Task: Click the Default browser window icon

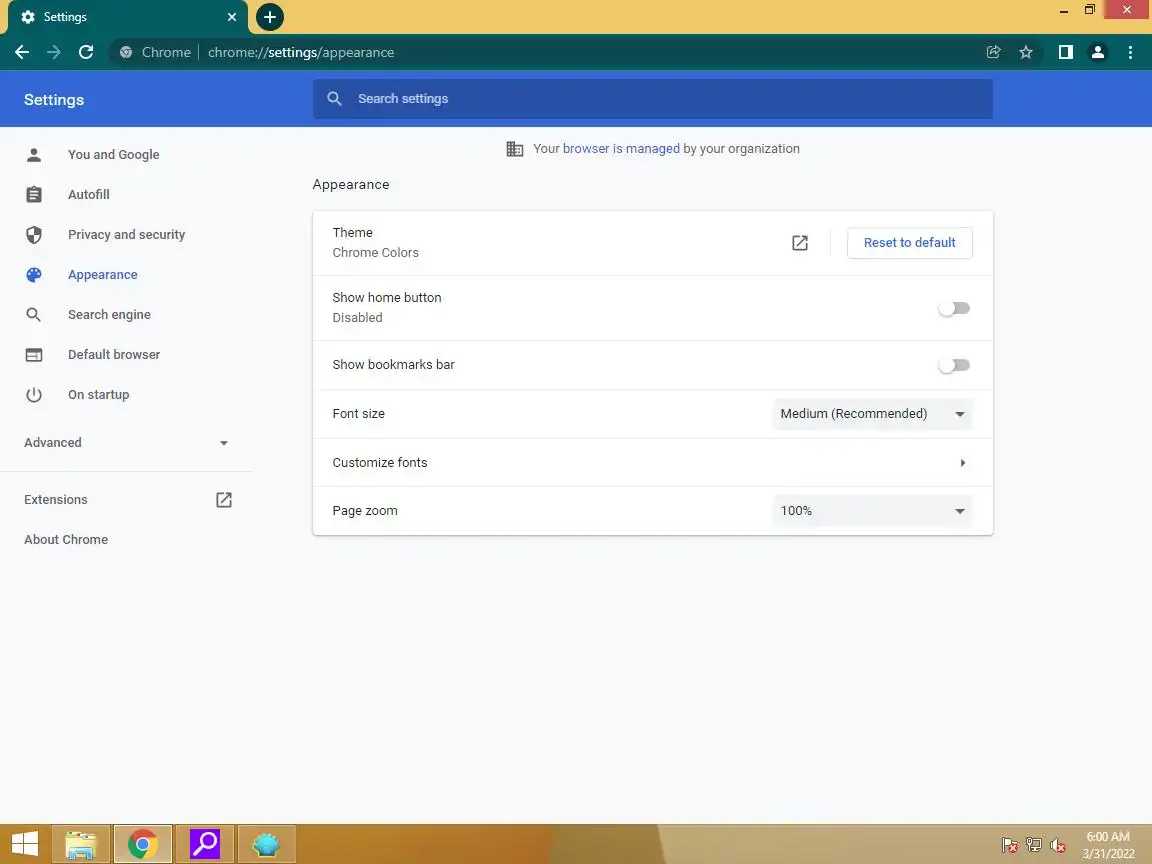Action: click(34, 355)
